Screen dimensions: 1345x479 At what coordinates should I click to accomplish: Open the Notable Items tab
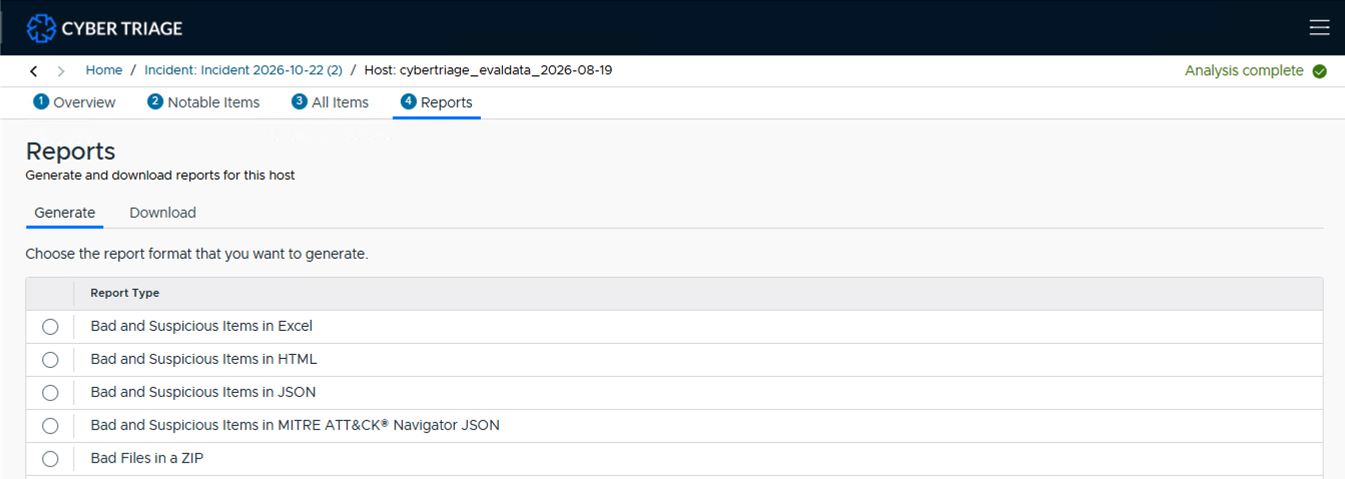click(203, 102)
